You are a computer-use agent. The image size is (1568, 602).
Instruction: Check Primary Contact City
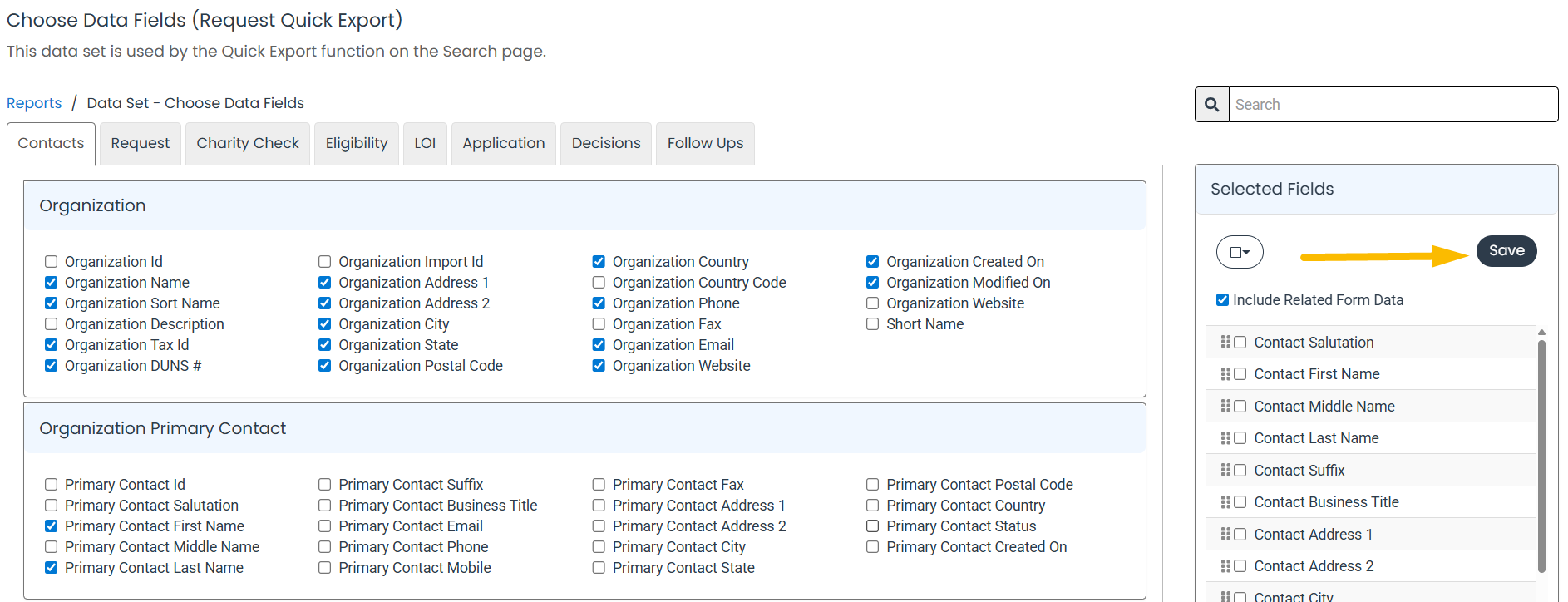click(599, 547)
